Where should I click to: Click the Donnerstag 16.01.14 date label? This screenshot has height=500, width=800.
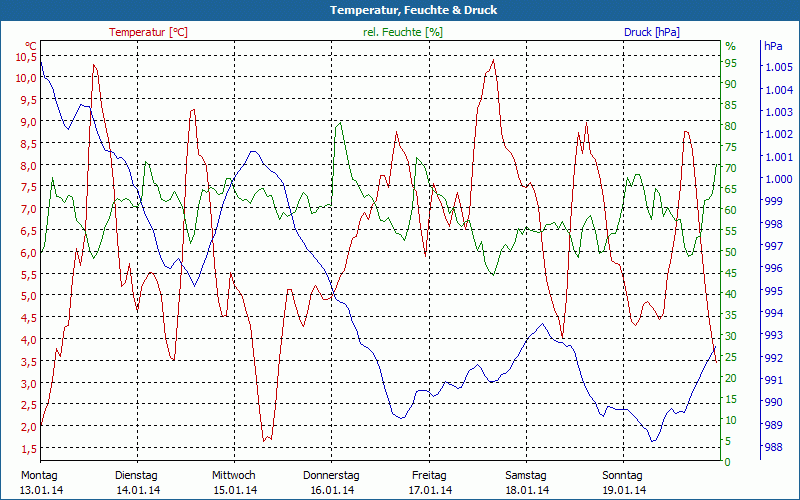pyautogui.click(x=332, y=482)
